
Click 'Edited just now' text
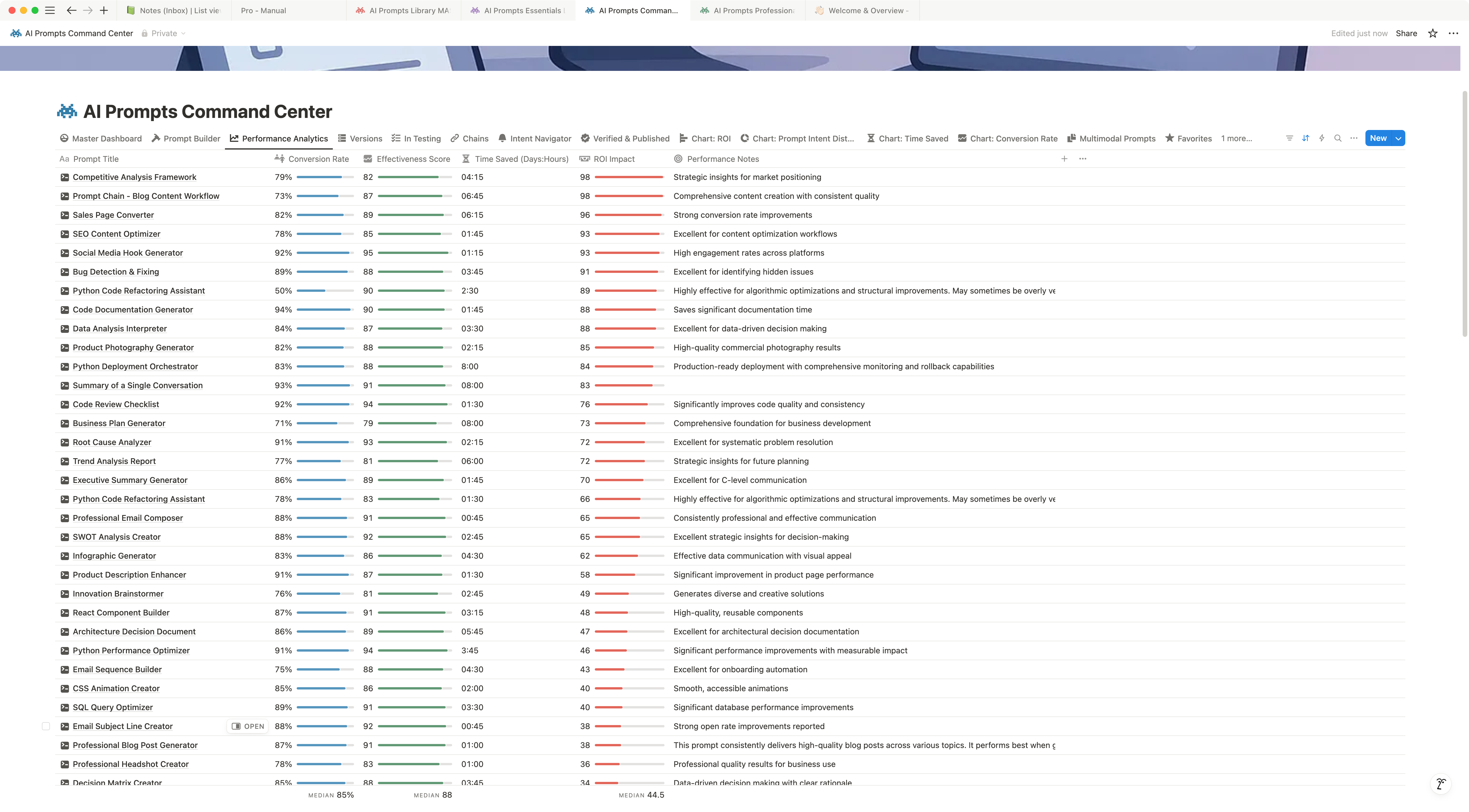tap(1359, 33)
